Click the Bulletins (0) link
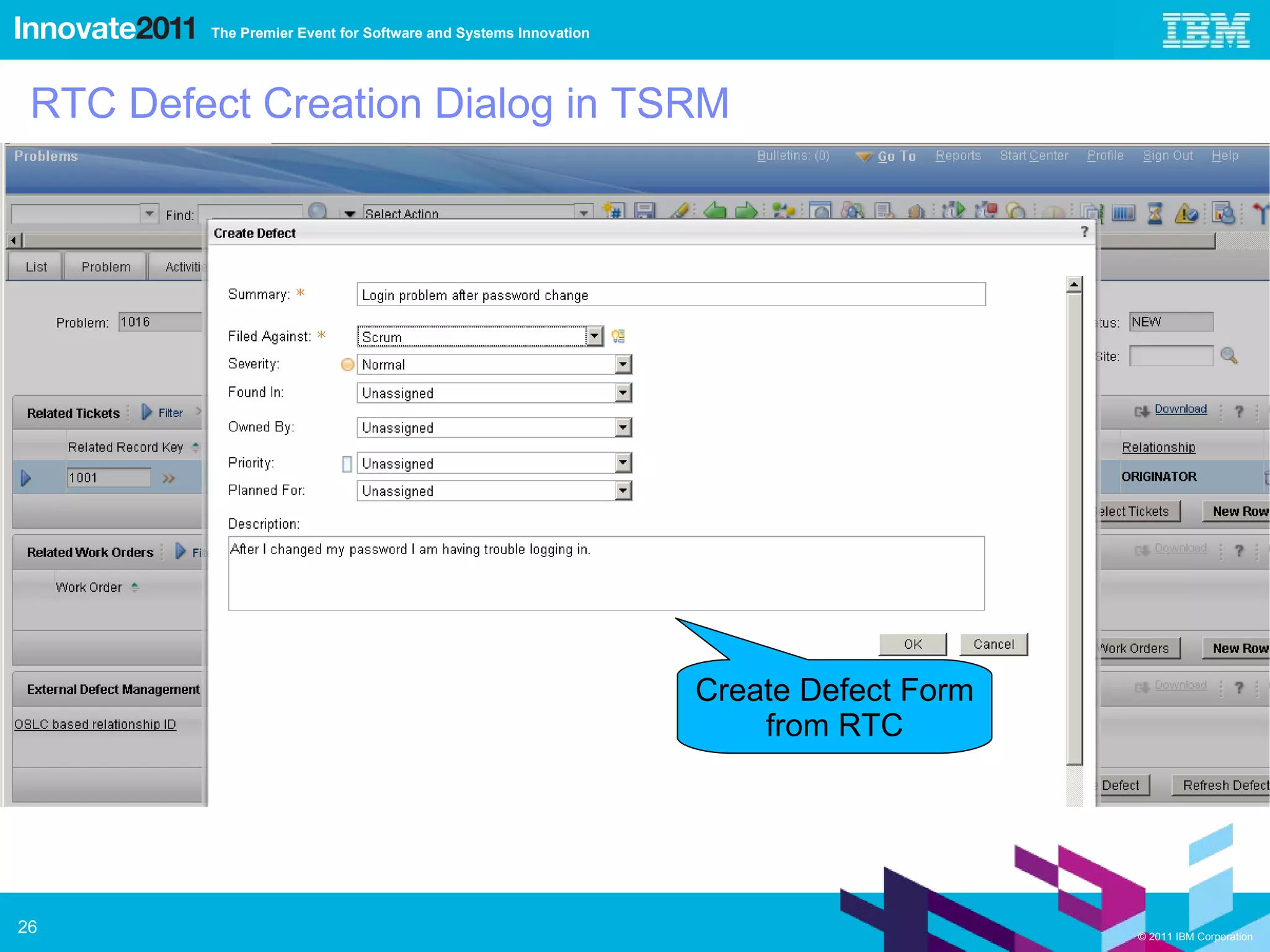 pos(793,156)
